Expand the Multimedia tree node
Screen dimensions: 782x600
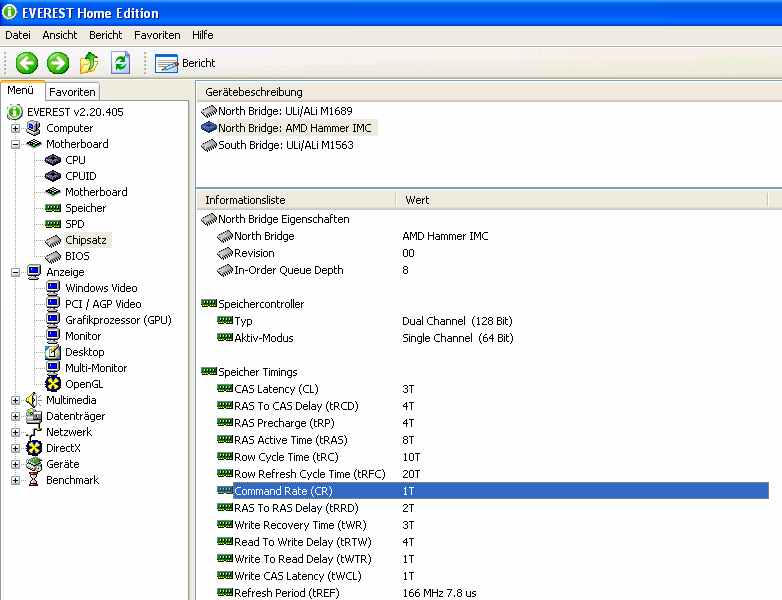coord(15,400)
